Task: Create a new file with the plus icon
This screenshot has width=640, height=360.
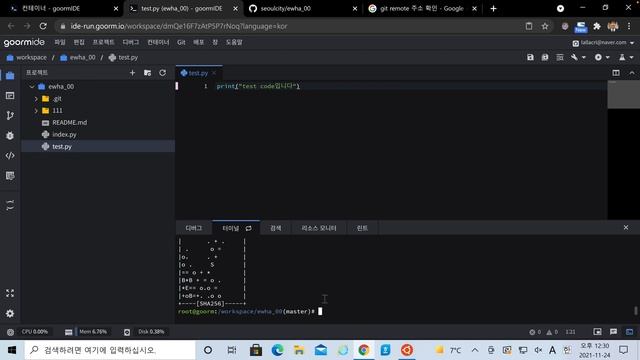Action: (x=132, y=73)
